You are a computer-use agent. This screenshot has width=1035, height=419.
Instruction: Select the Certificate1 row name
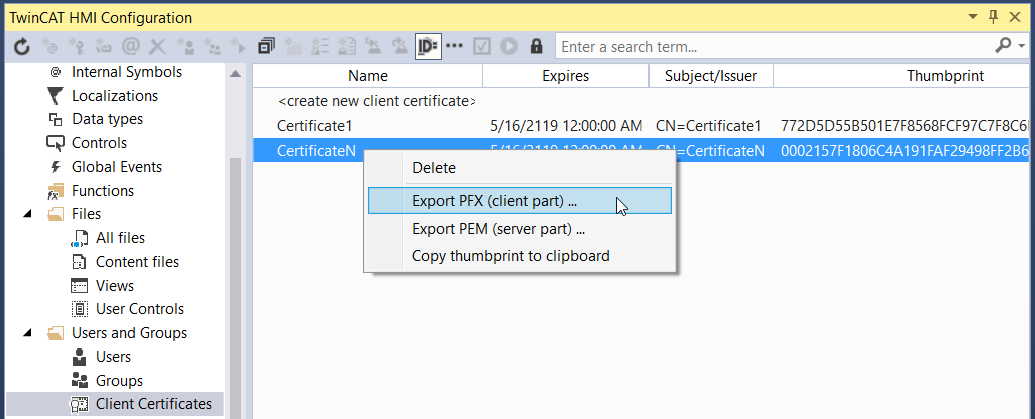(x=314, y=125)
